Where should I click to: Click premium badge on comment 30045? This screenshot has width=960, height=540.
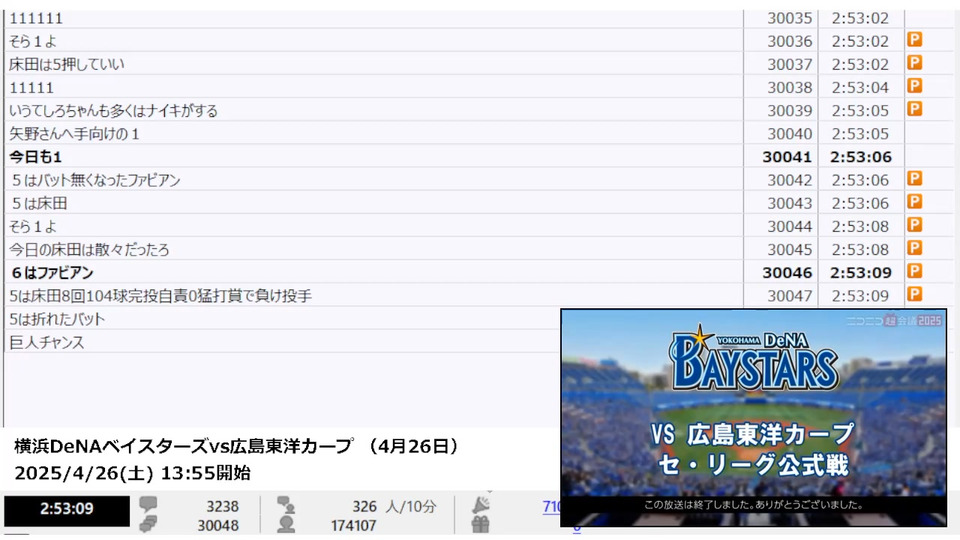point(914,249)
